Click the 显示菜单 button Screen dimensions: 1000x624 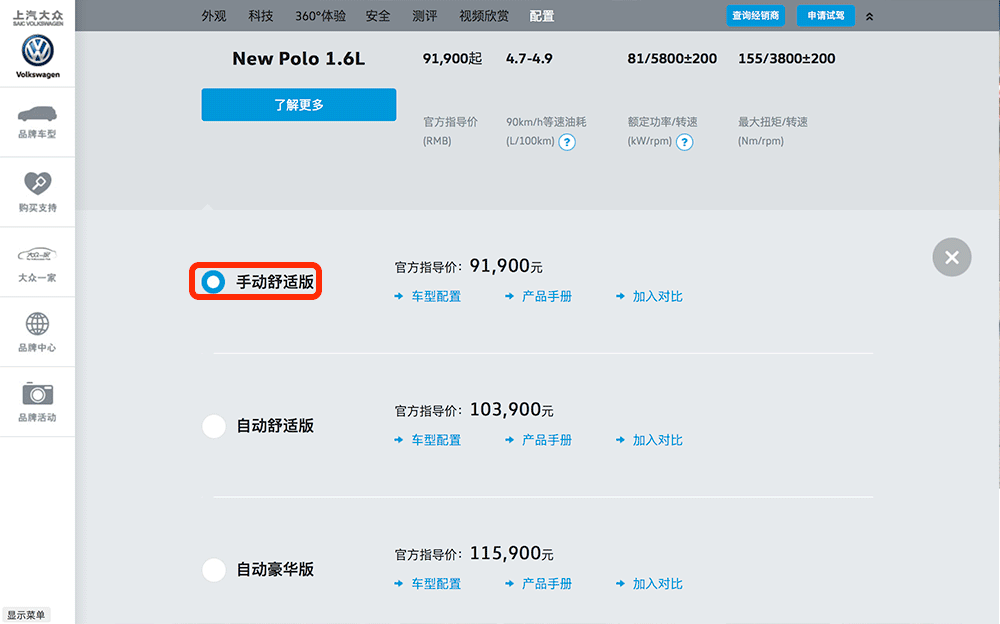(26, 615)
